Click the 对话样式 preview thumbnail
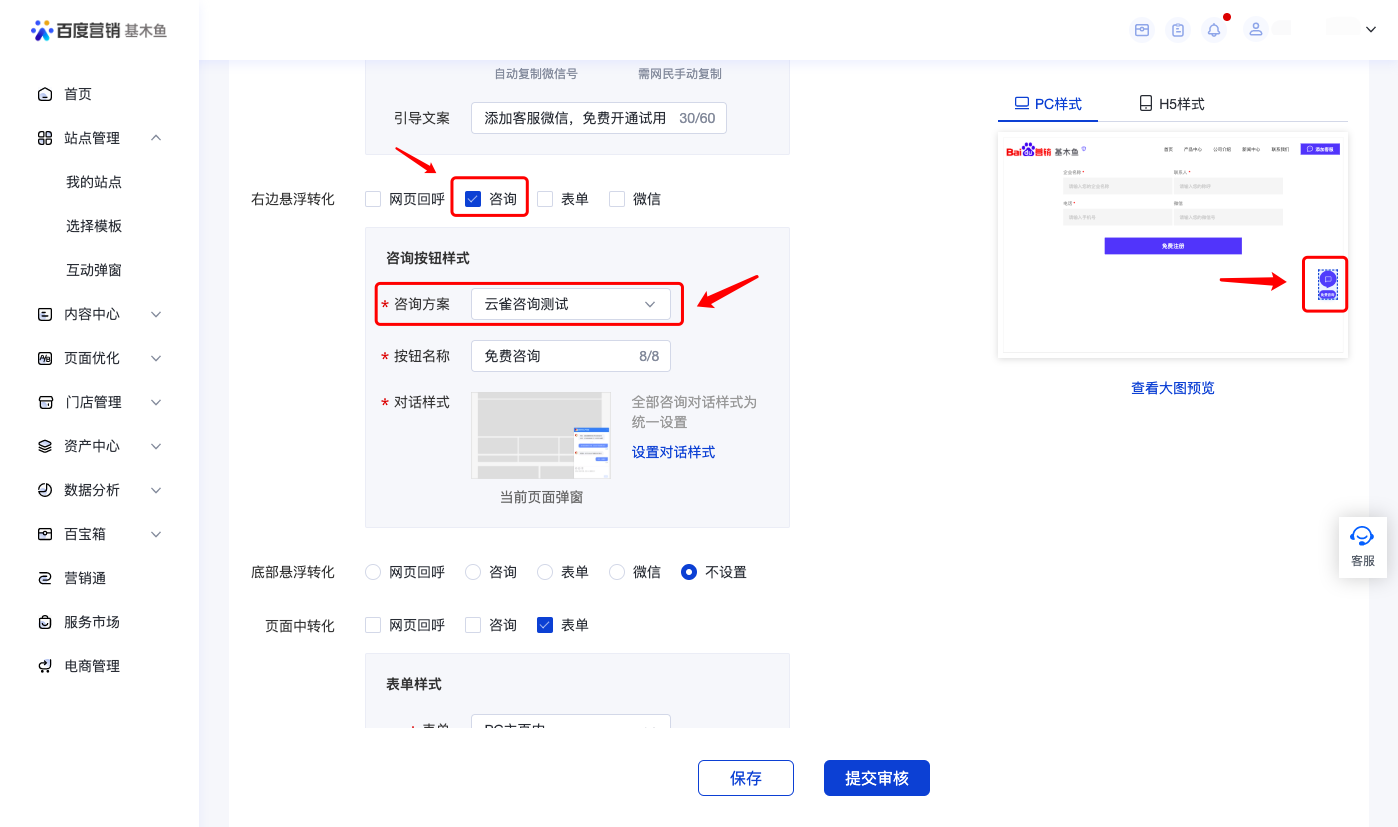 click(540, 434)
